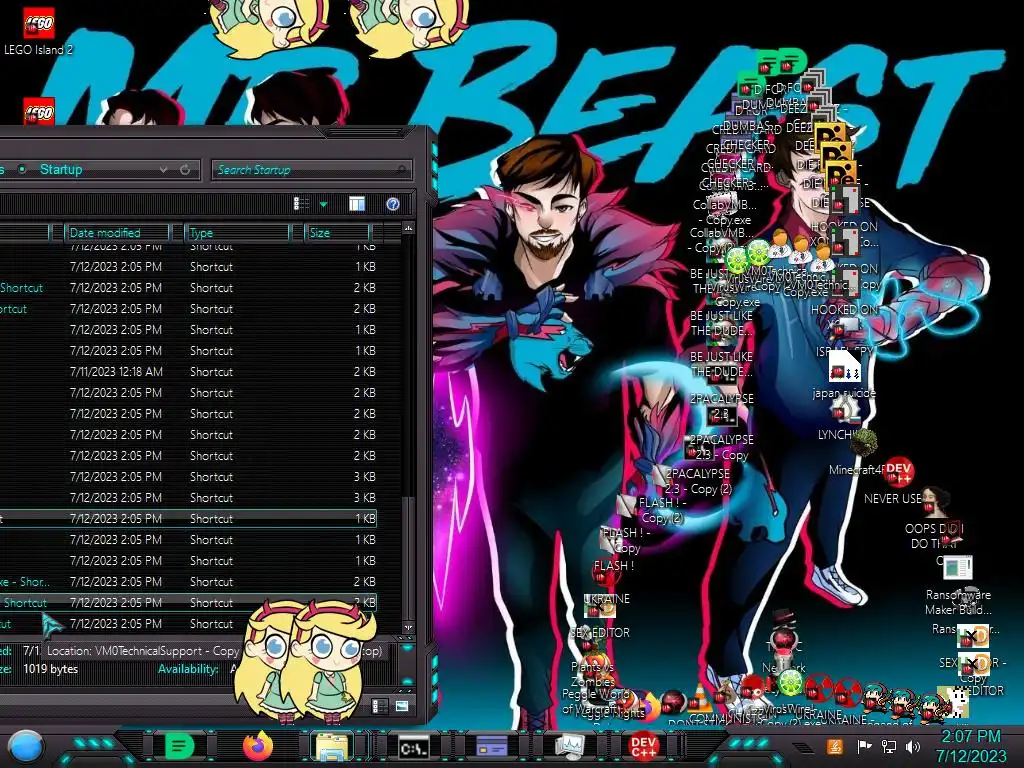Click the volume speaker tray icon
This screenshot has width=1024, height=768.
tap(914, 746)
